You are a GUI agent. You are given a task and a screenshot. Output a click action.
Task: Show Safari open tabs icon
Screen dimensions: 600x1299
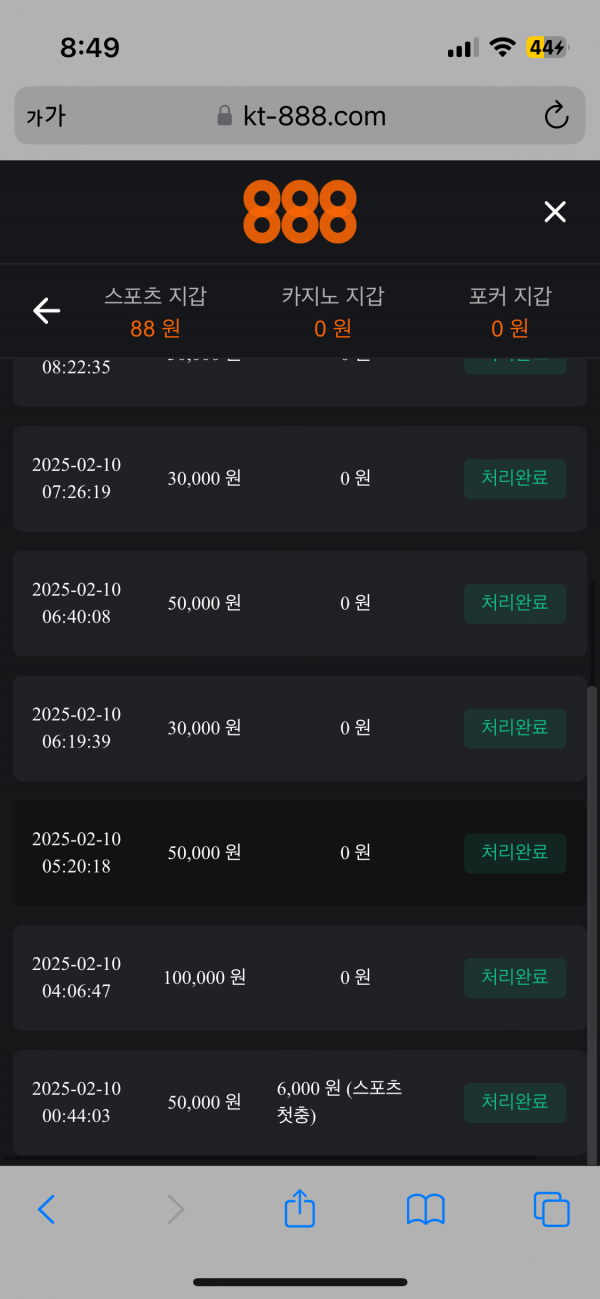[x=551, y=1209]
